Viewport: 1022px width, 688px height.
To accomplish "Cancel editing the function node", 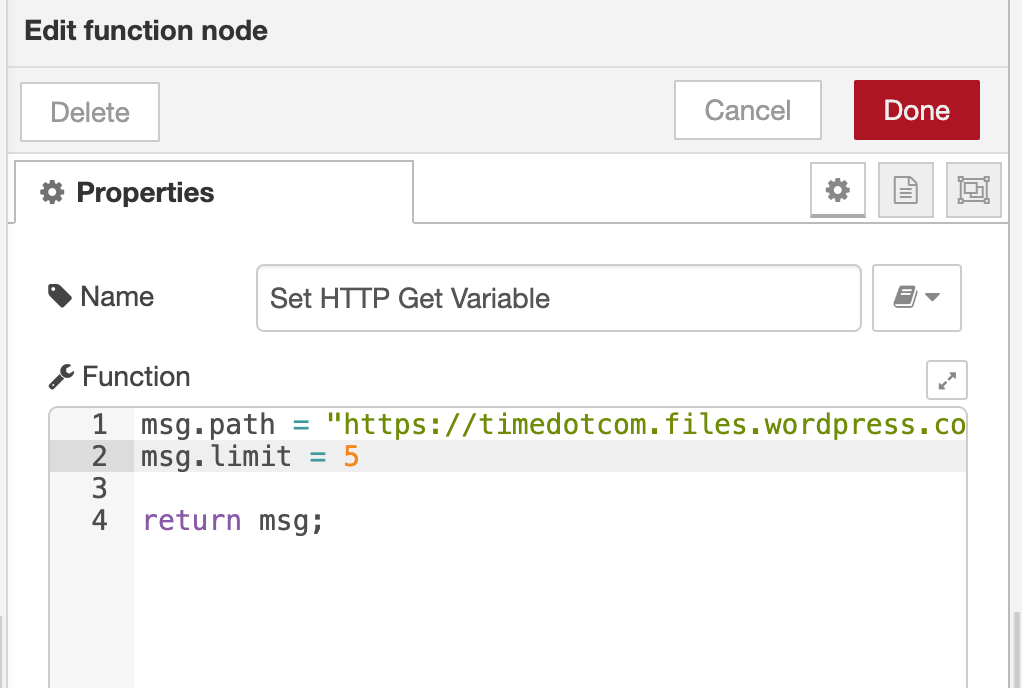I will [x=747, y=110].
